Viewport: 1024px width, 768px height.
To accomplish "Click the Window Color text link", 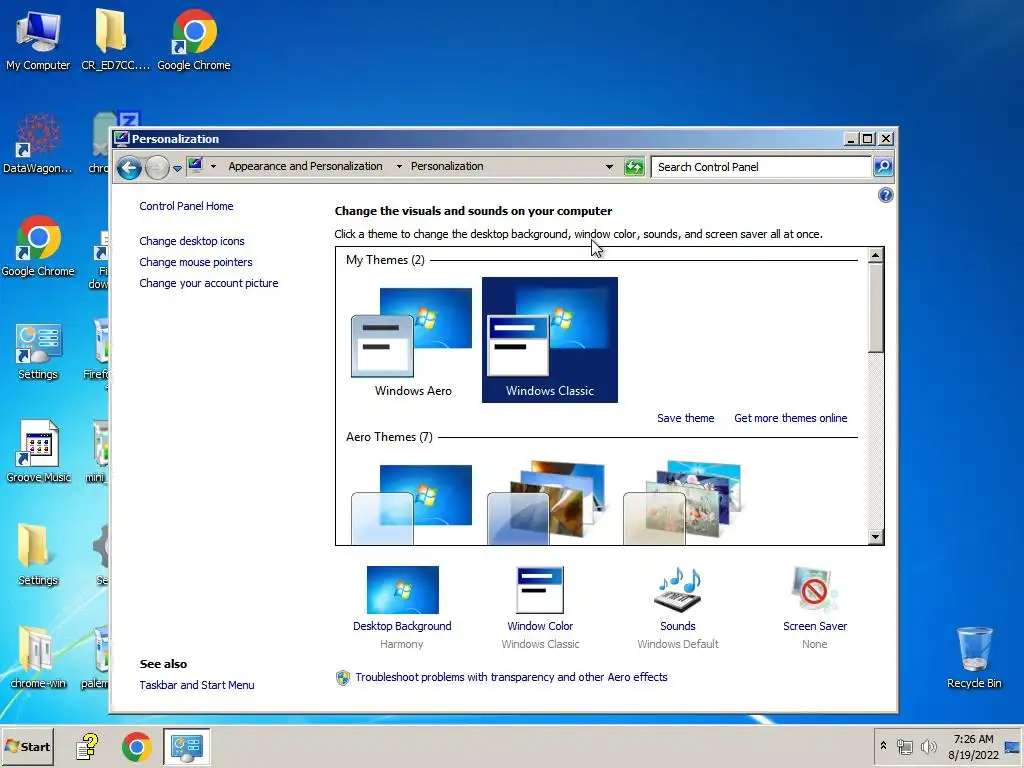I will (540, 626).
